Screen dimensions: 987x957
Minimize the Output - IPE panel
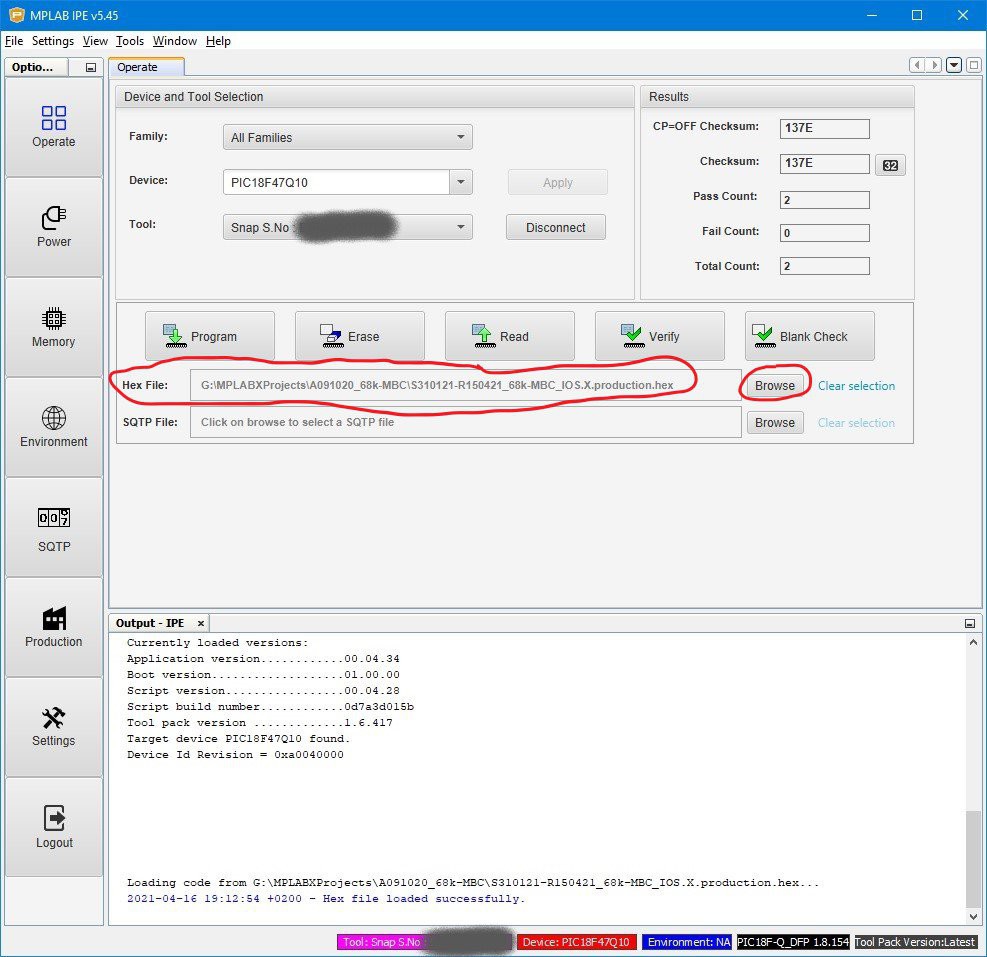(969, 623)
